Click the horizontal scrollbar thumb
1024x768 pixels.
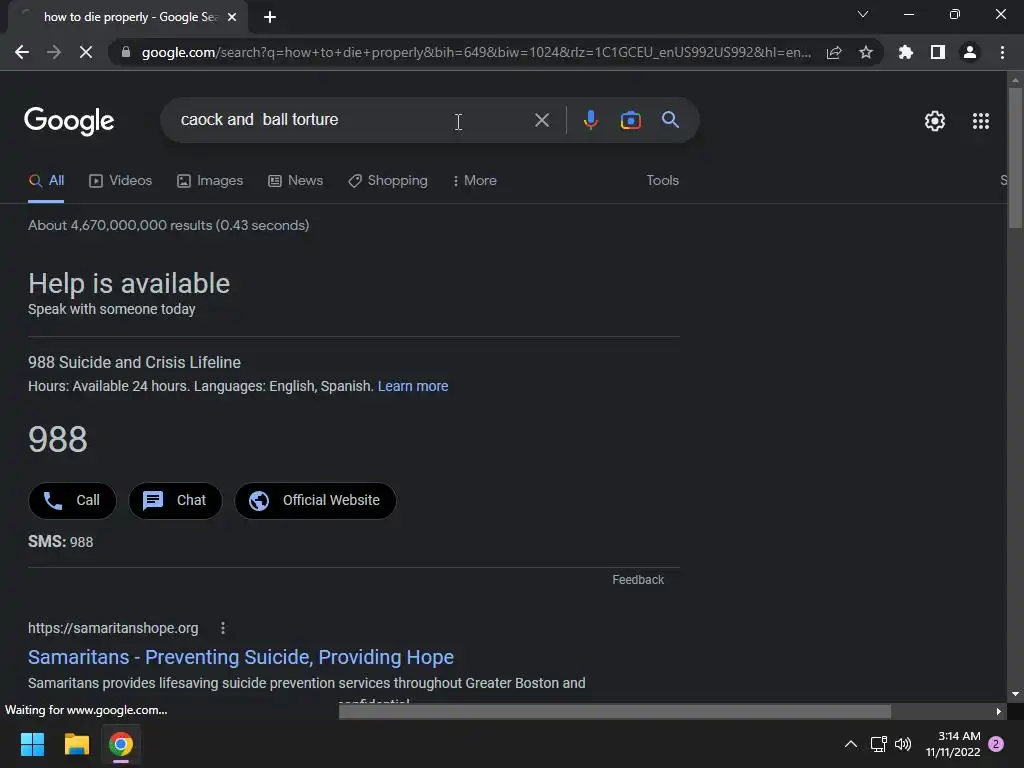(x=615, y=711)
